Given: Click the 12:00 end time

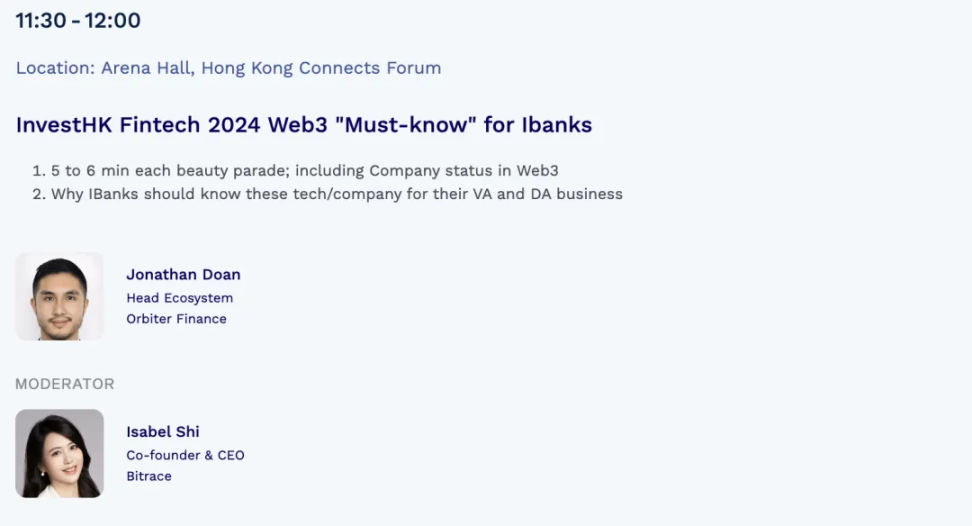Looking at the screenshot, I should pos(113,20).
